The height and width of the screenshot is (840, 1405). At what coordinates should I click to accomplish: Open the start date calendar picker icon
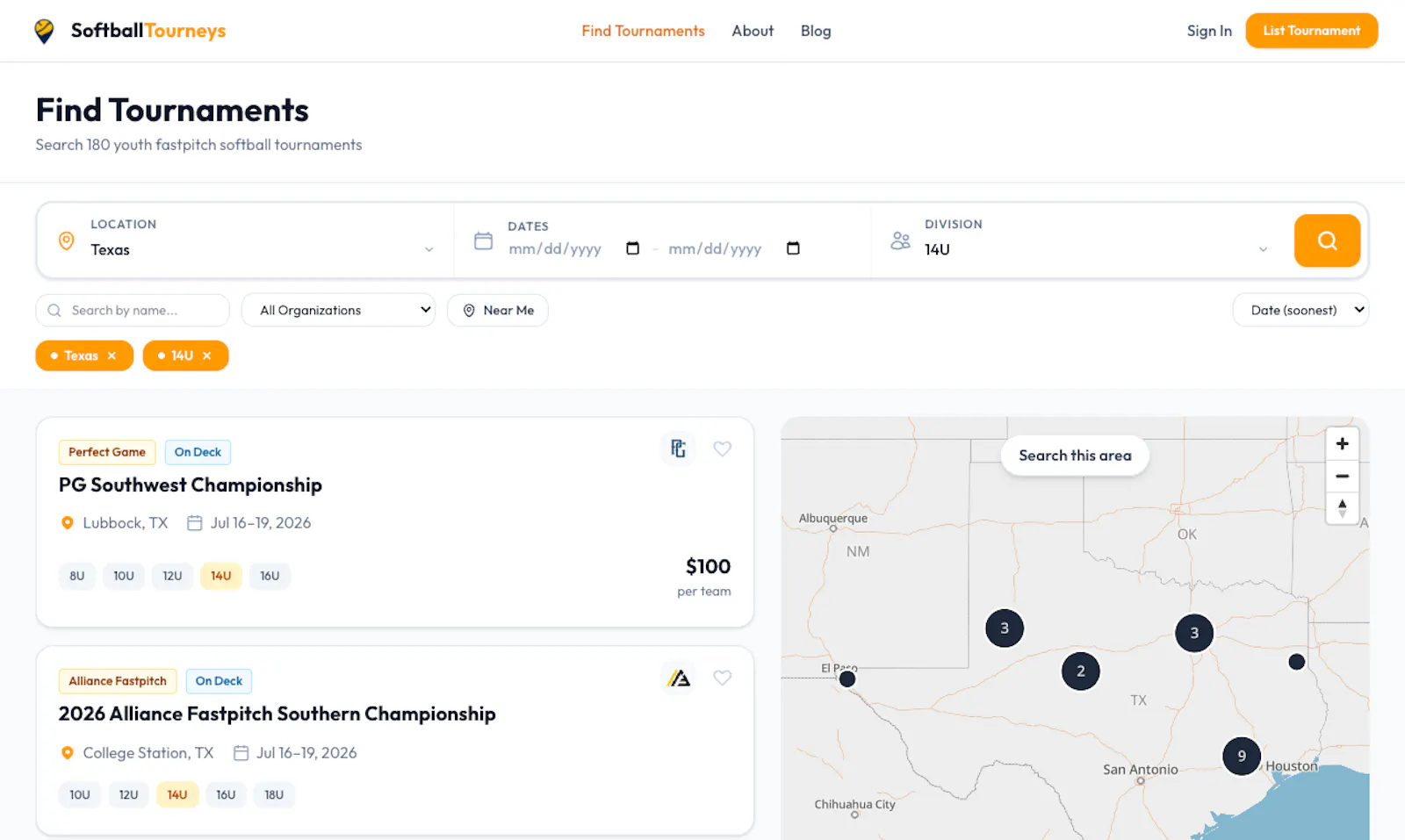click(632, 248)
